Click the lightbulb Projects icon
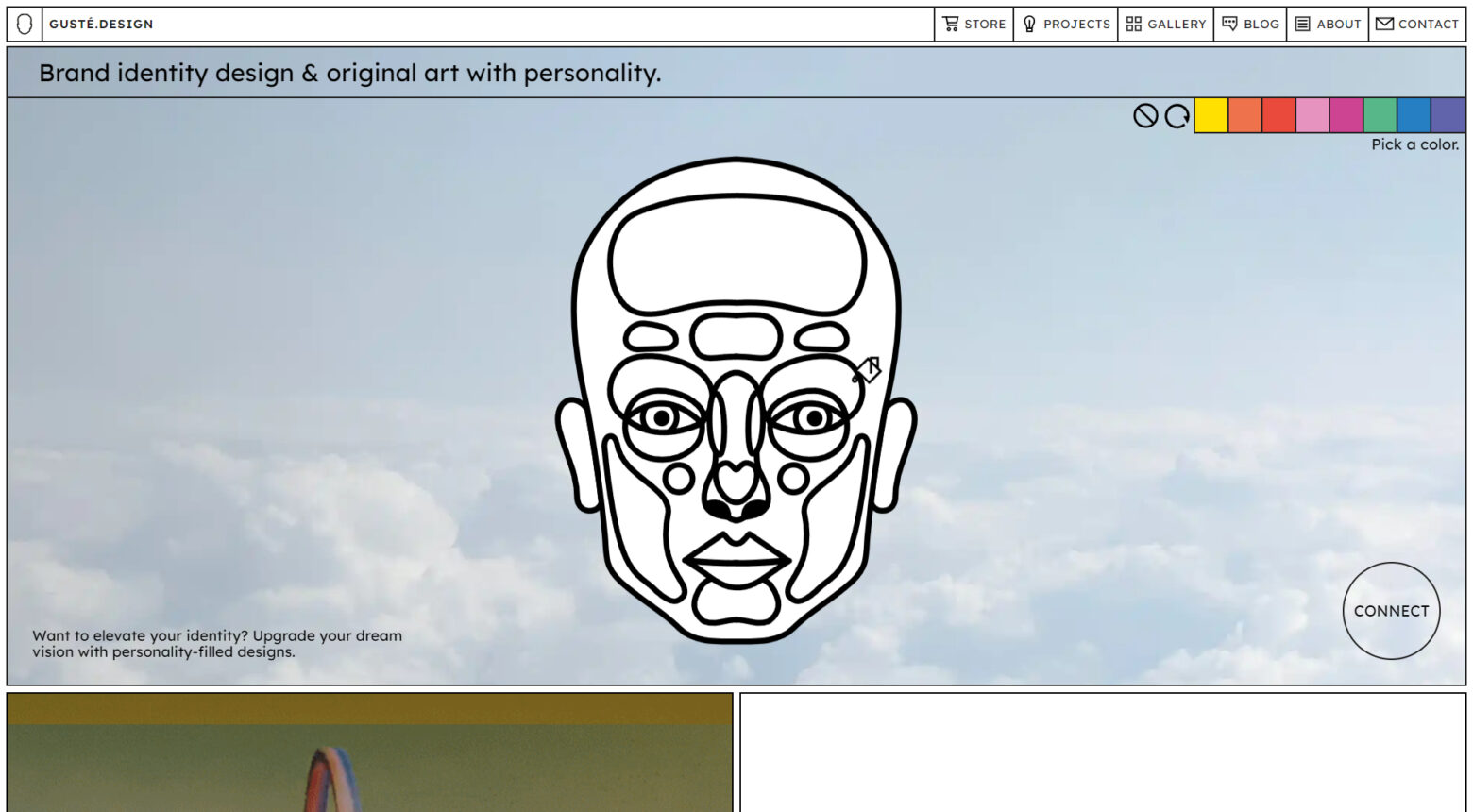 tap(1028, 24)
